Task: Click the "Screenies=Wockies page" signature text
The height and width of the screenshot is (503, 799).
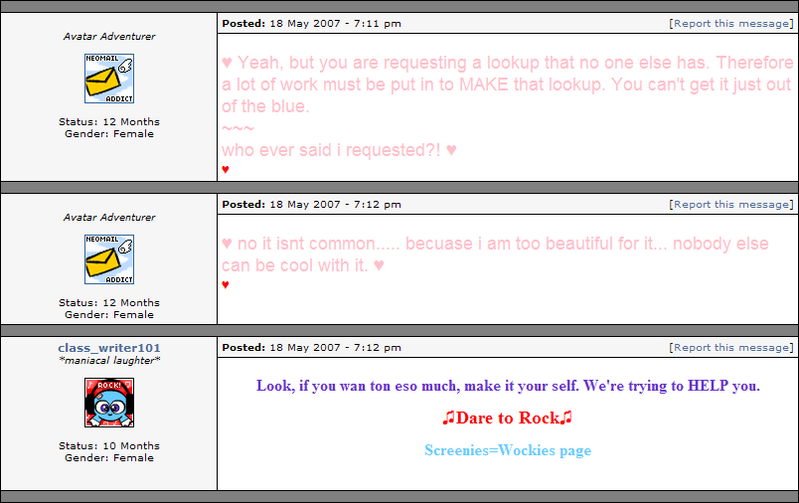Action: [507, 450]
